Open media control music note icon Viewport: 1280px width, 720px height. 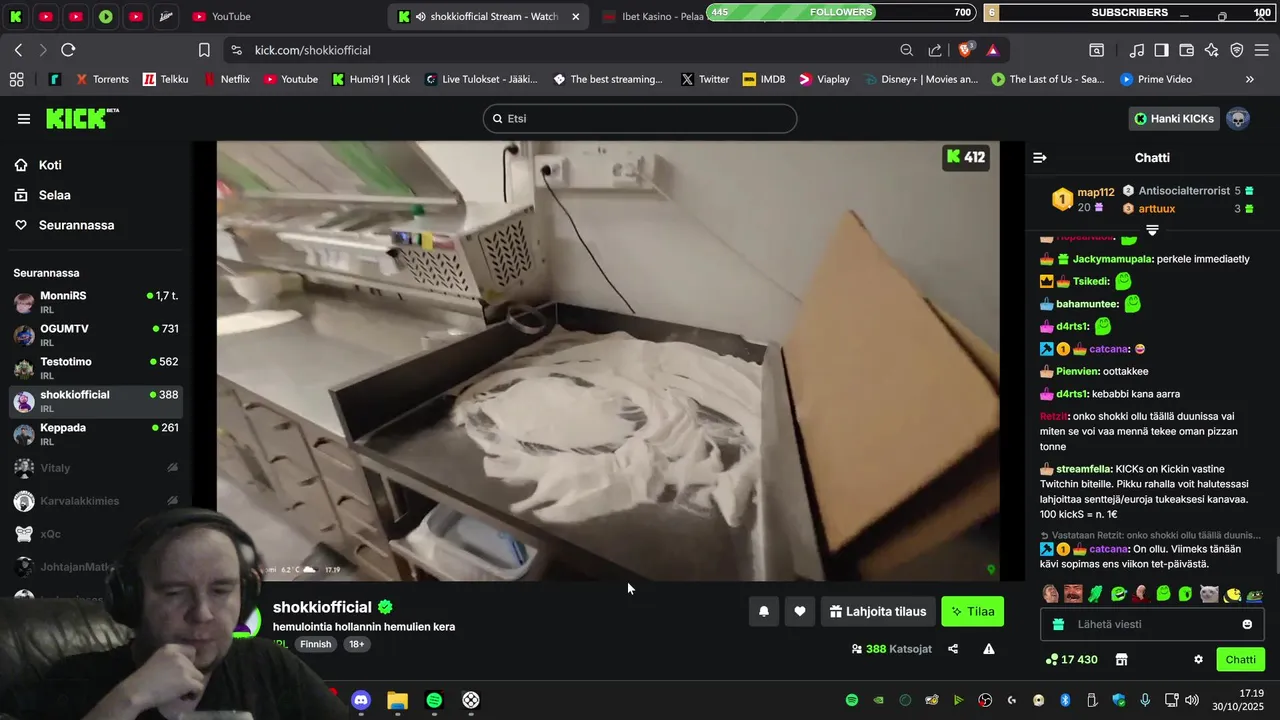pyautogui.click(x=1137, y=50)
